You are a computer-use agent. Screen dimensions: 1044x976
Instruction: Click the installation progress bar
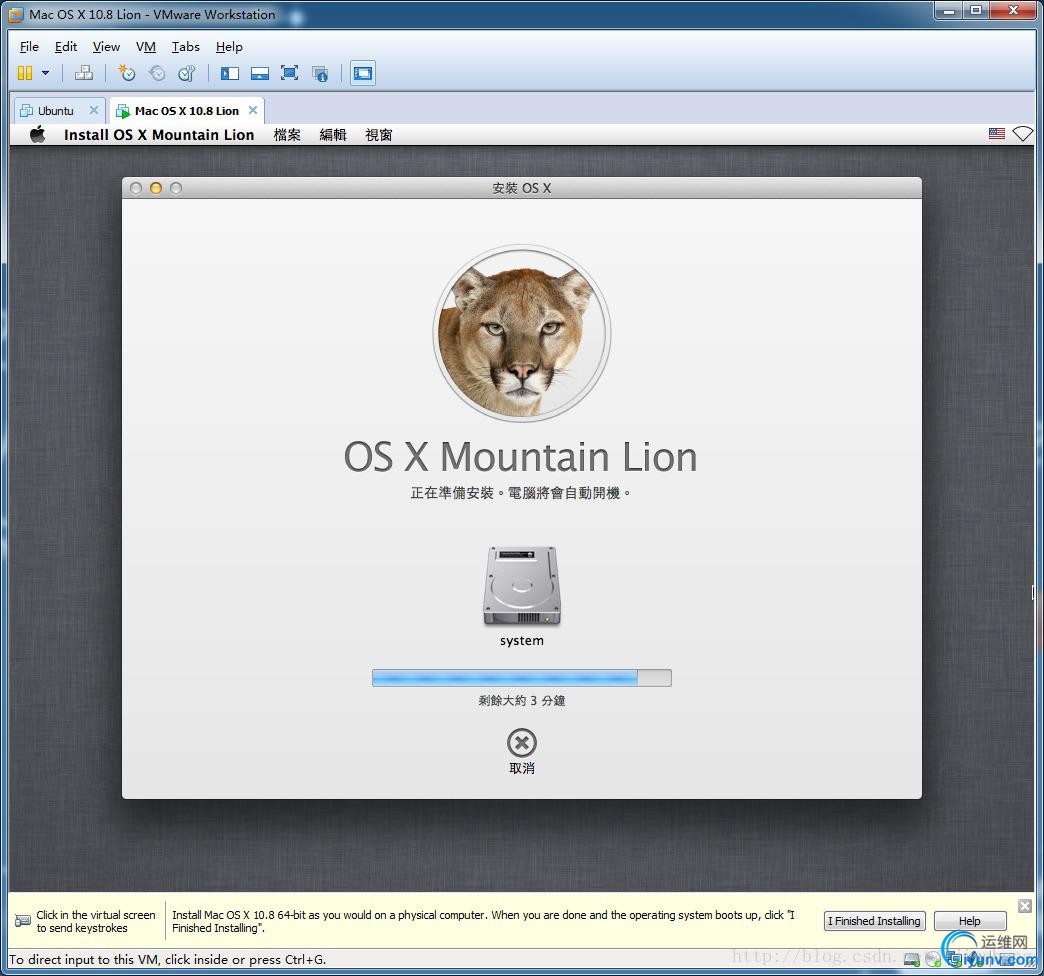[522, 678]
